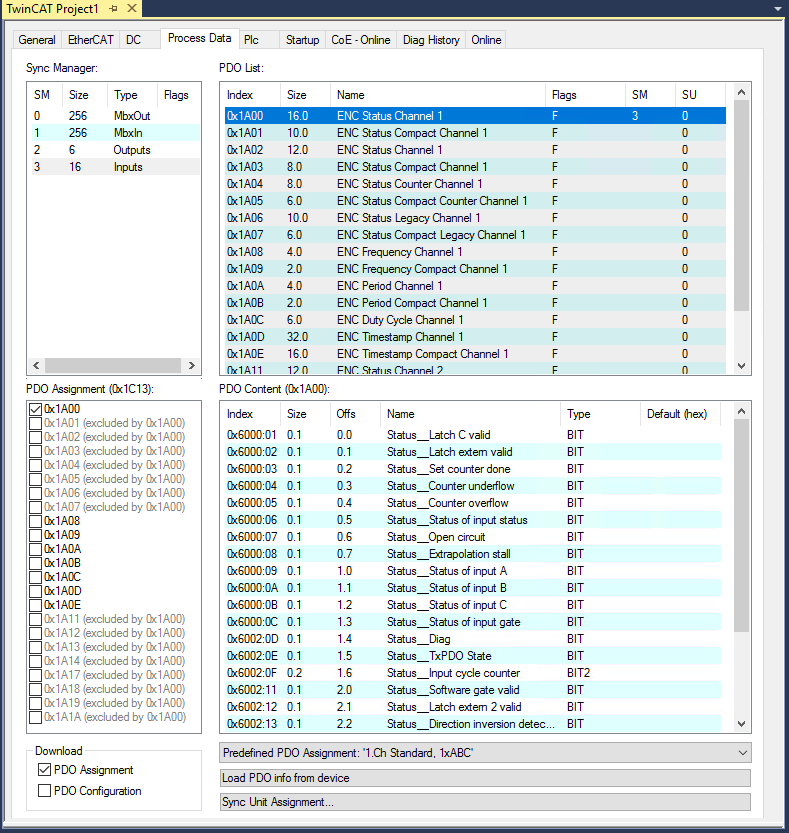Click the disabled 0x1A01 excluded checkbox
Screen dimensions: 789x833
click(x=36, y=423)
